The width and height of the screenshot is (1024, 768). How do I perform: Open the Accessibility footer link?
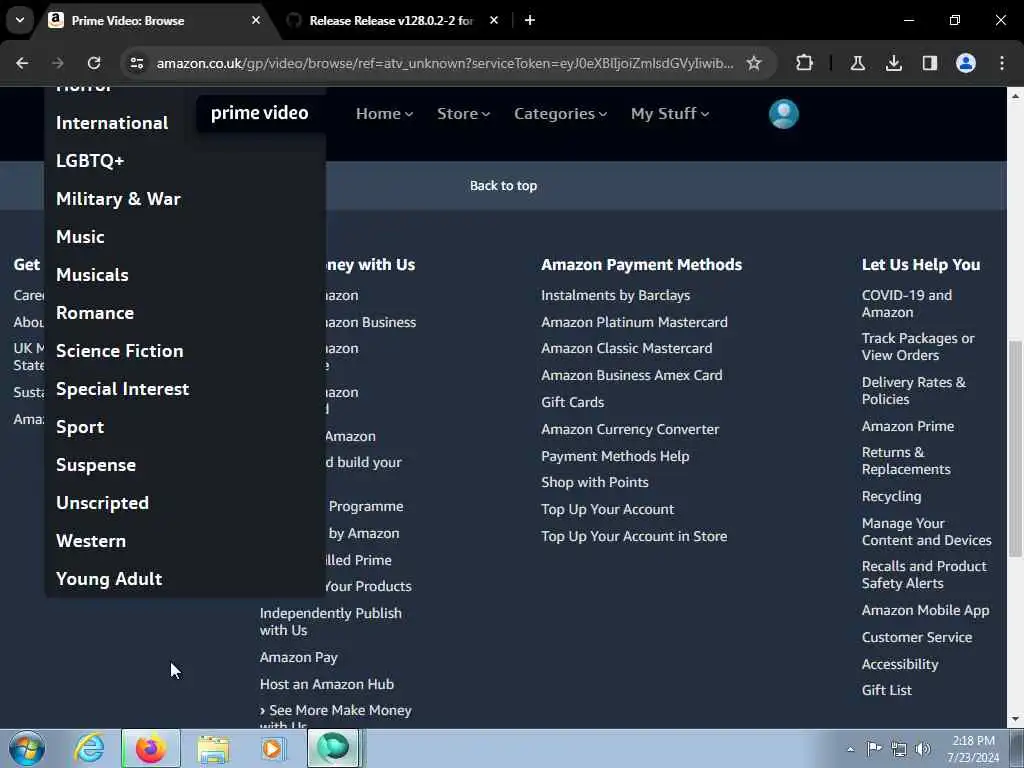pyautogui.click(x=900, y=664)
